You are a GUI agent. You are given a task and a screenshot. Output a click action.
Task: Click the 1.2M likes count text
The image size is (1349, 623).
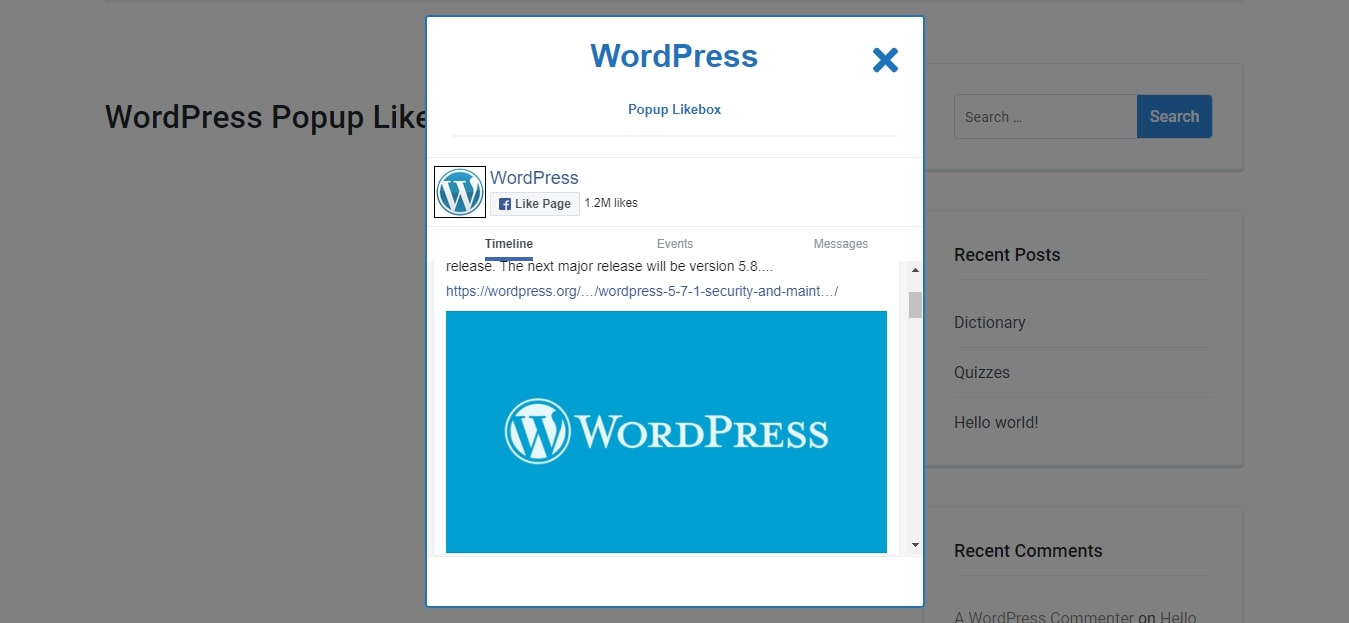click(611, 203)
